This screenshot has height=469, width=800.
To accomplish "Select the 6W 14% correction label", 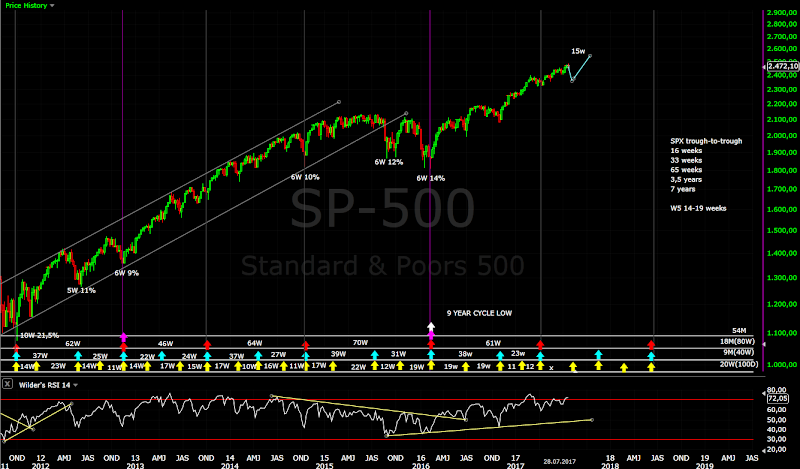I will (431, 179).
